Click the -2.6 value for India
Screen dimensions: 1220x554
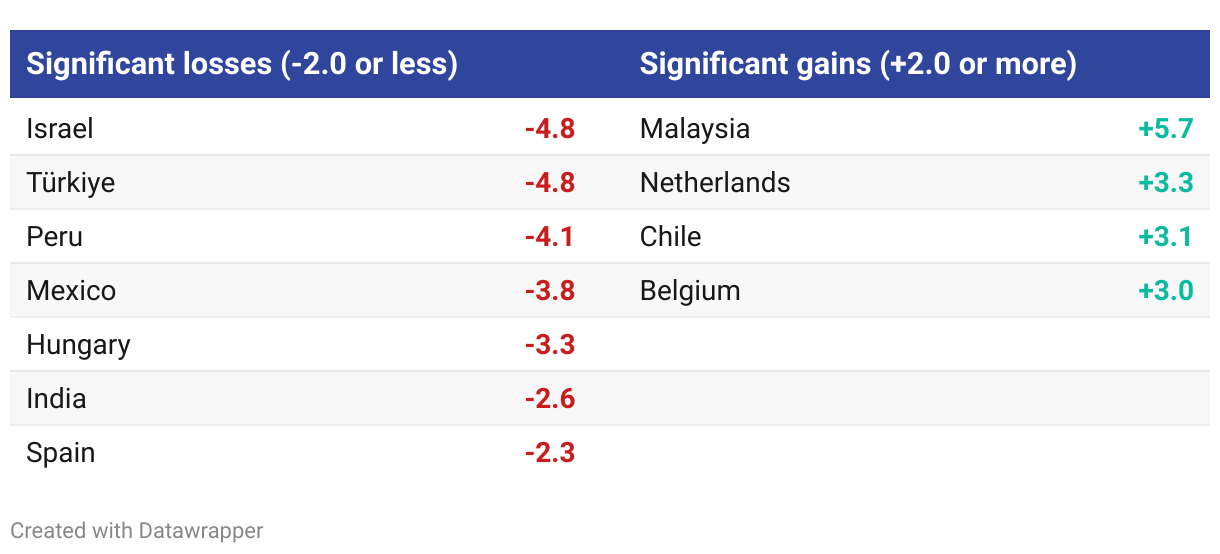(x=550, y=398)
